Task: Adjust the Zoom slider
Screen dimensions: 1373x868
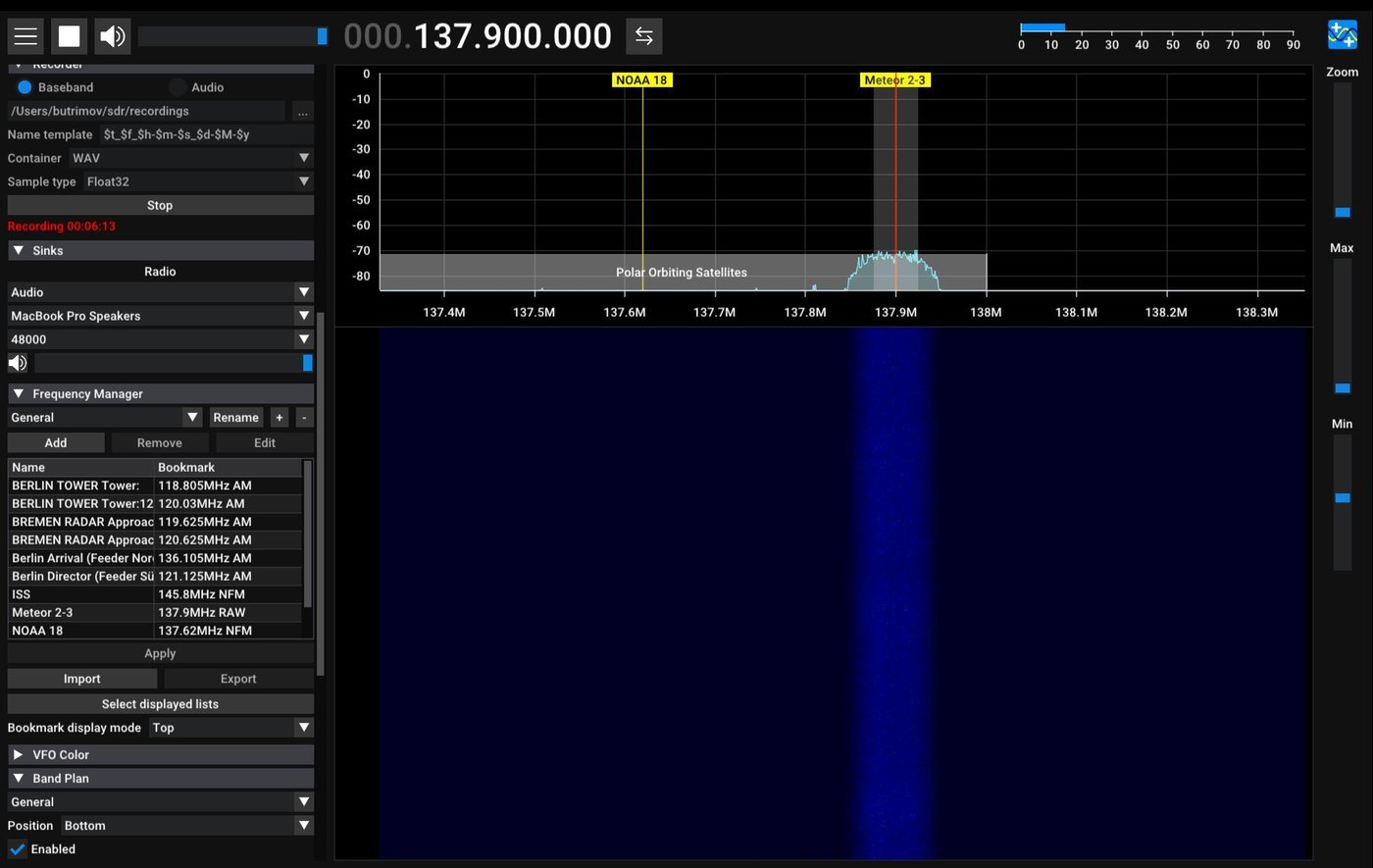Action: pos(1342,212)
